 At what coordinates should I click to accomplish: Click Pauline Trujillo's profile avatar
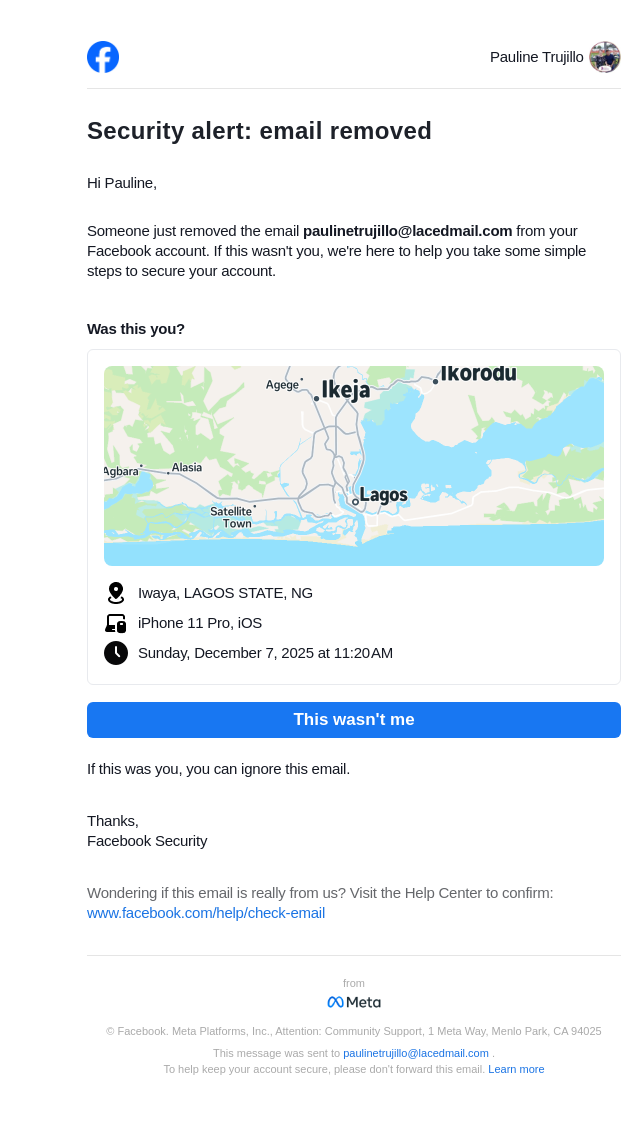coord(604,57)
